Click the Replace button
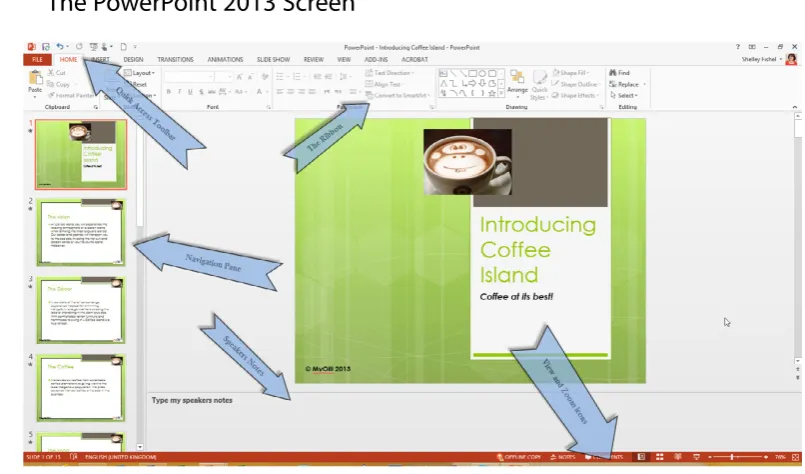 [x=625, y=84]
